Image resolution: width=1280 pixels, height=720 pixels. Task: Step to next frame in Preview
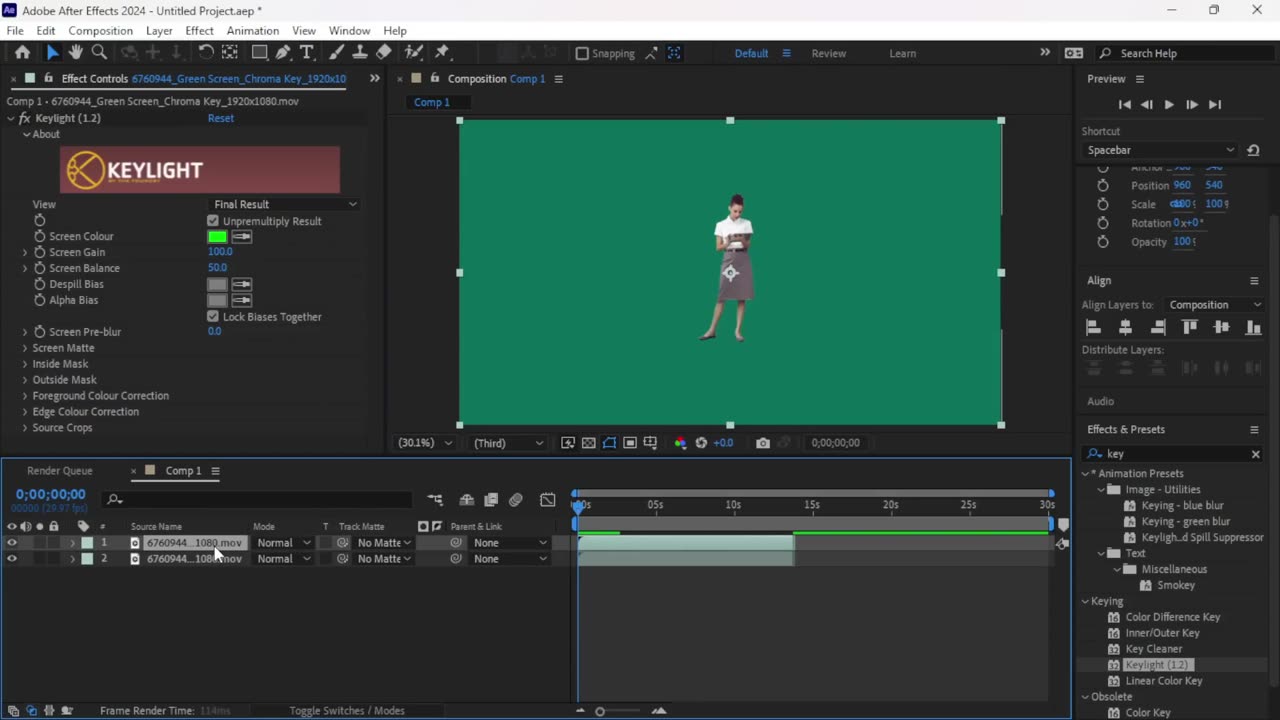(x=1191, y=104)
